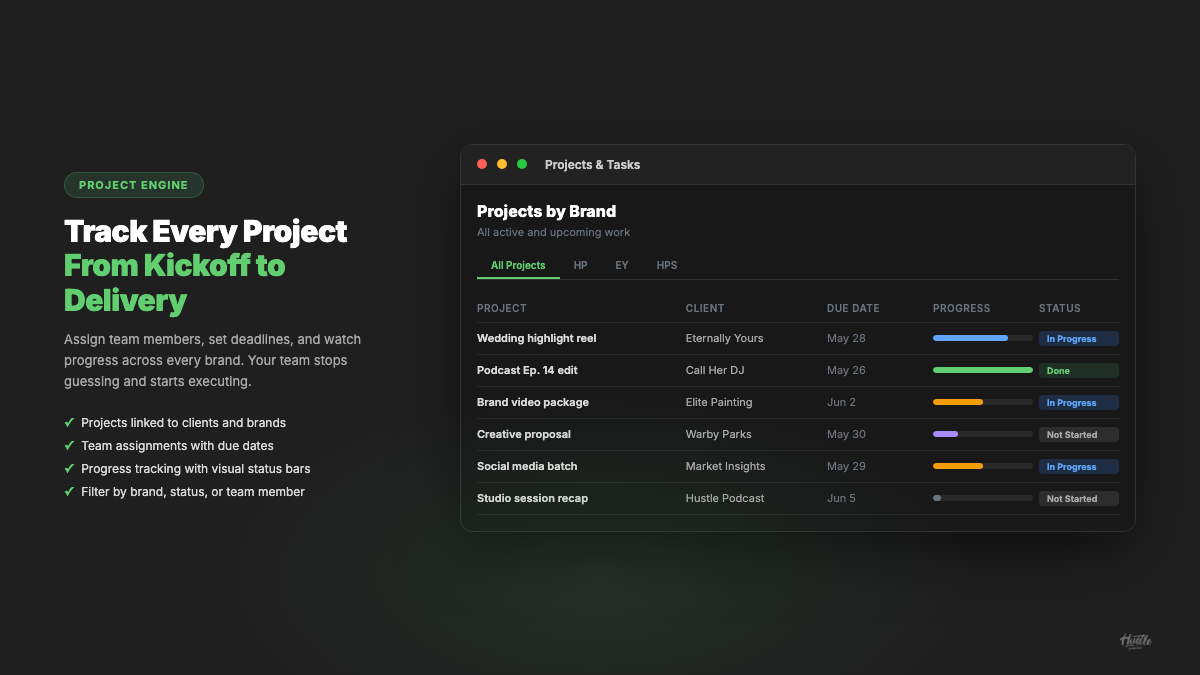
Task: Switch to the HP brand tab
Action: click(580, 265)
